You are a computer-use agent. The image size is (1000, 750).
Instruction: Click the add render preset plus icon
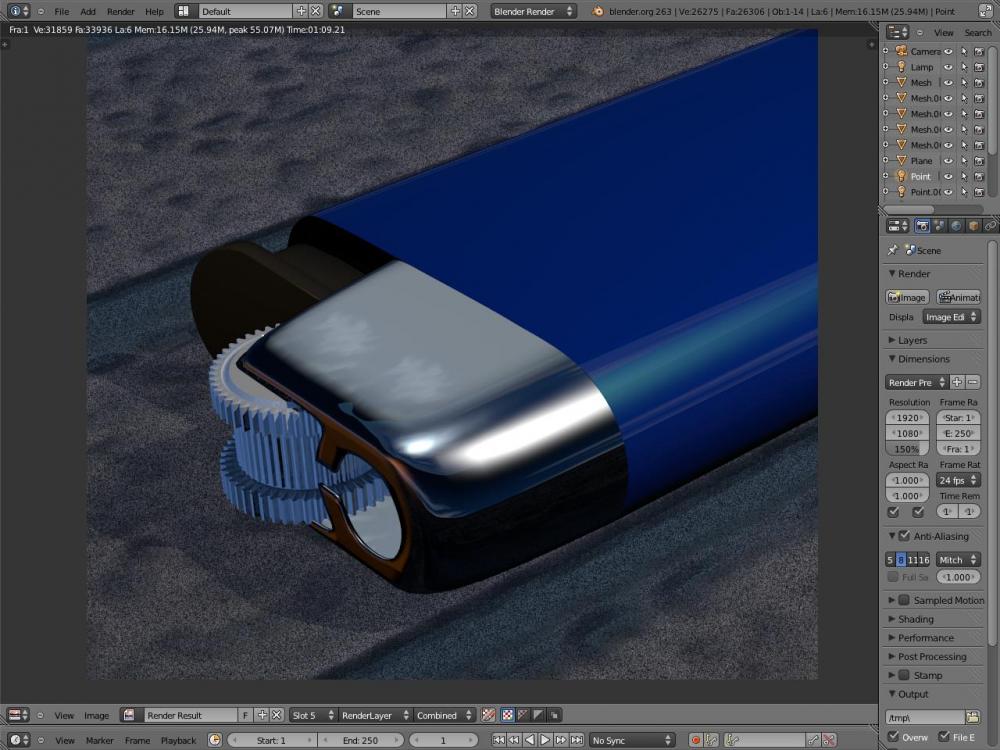[x=957, y=382]
